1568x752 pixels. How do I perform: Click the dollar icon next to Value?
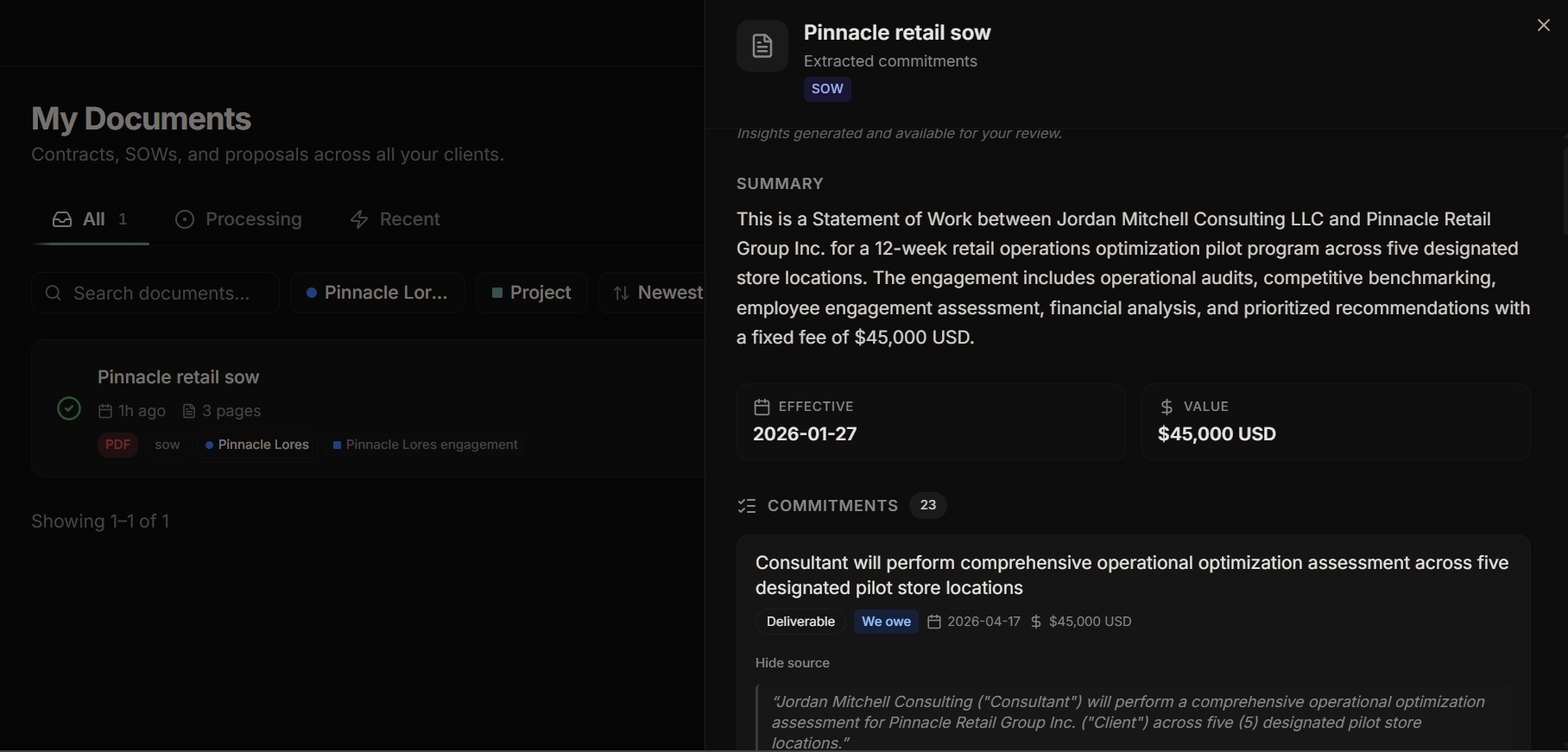(x=1167, y=407)
